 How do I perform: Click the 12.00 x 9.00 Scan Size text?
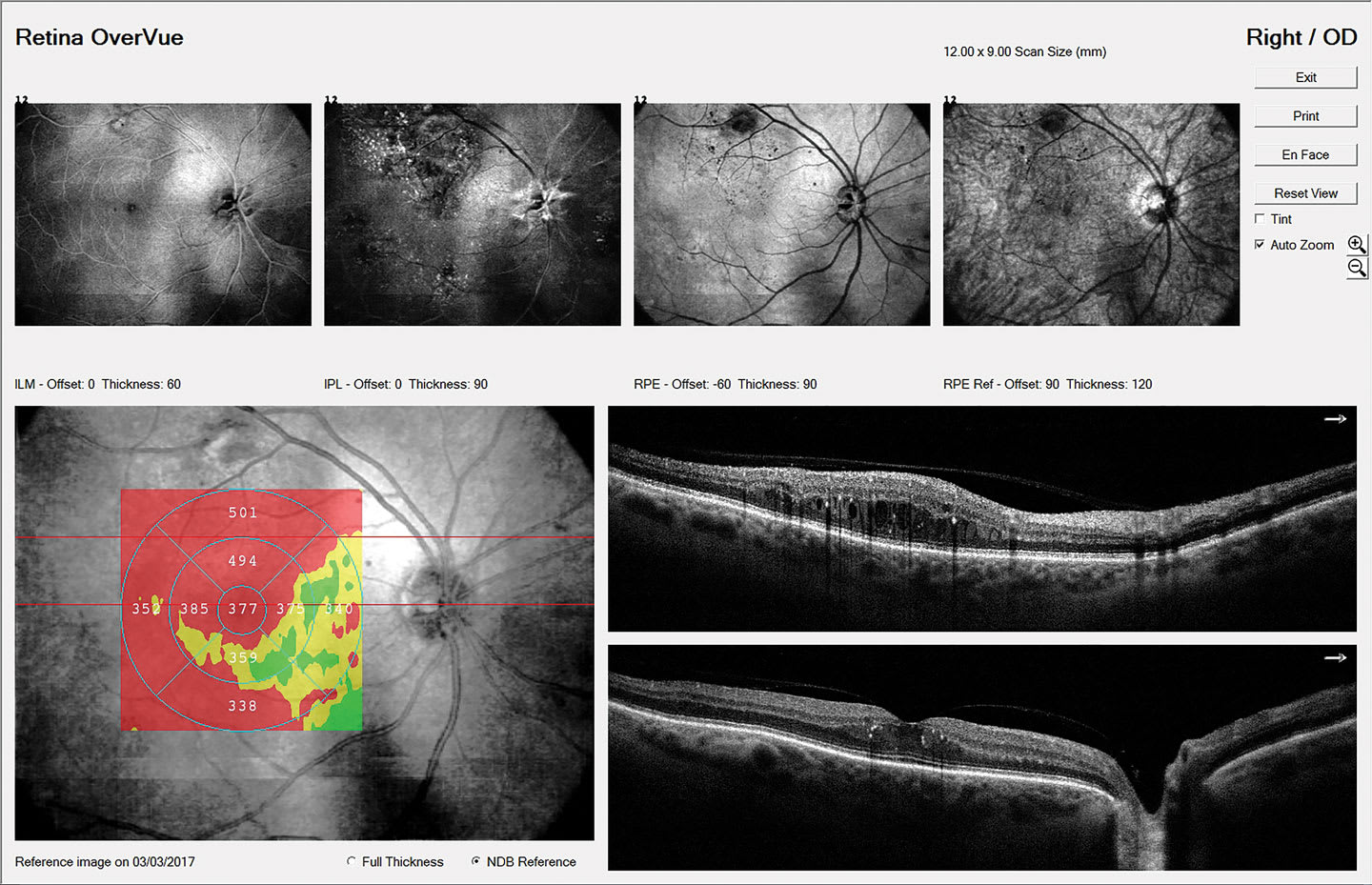point(1025,51)
